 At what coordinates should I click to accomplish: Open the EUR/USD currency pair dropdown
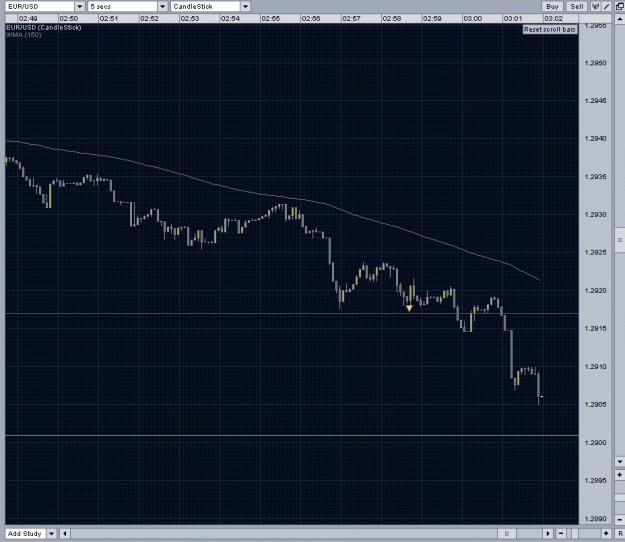tap(80, 6)
